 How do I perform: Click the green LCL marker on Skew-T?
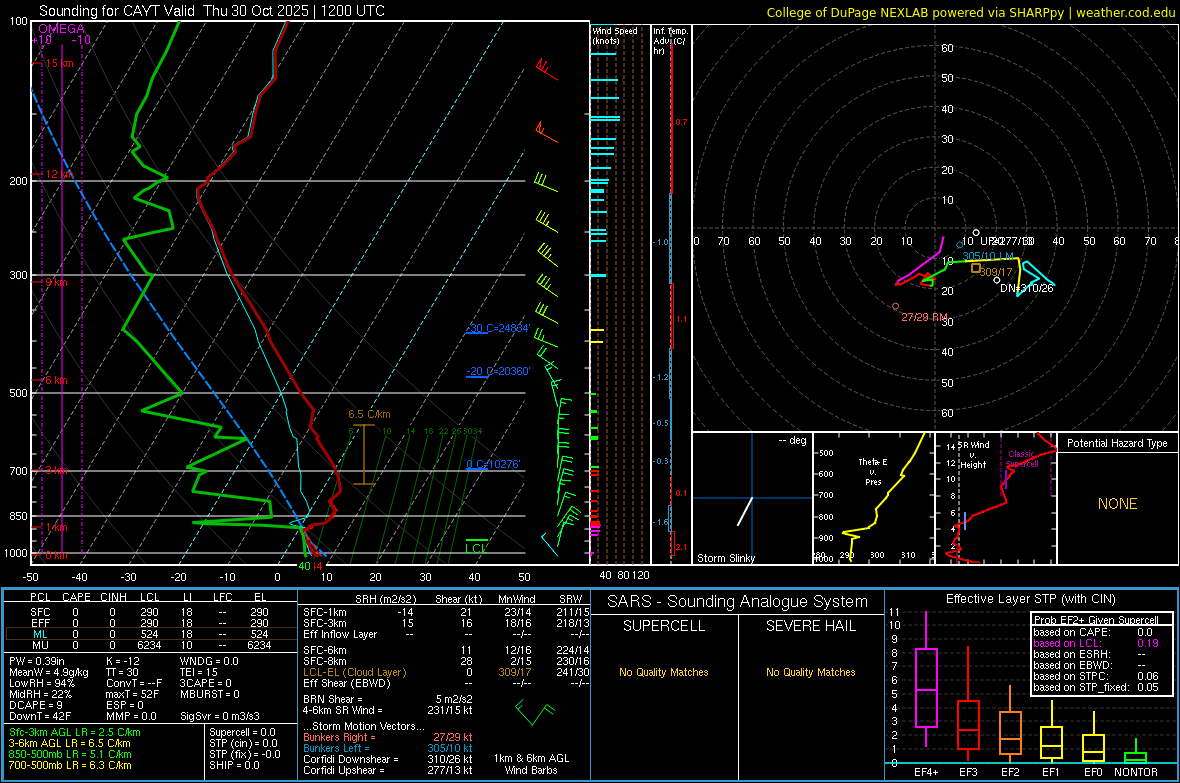click(x=476, y=547)
